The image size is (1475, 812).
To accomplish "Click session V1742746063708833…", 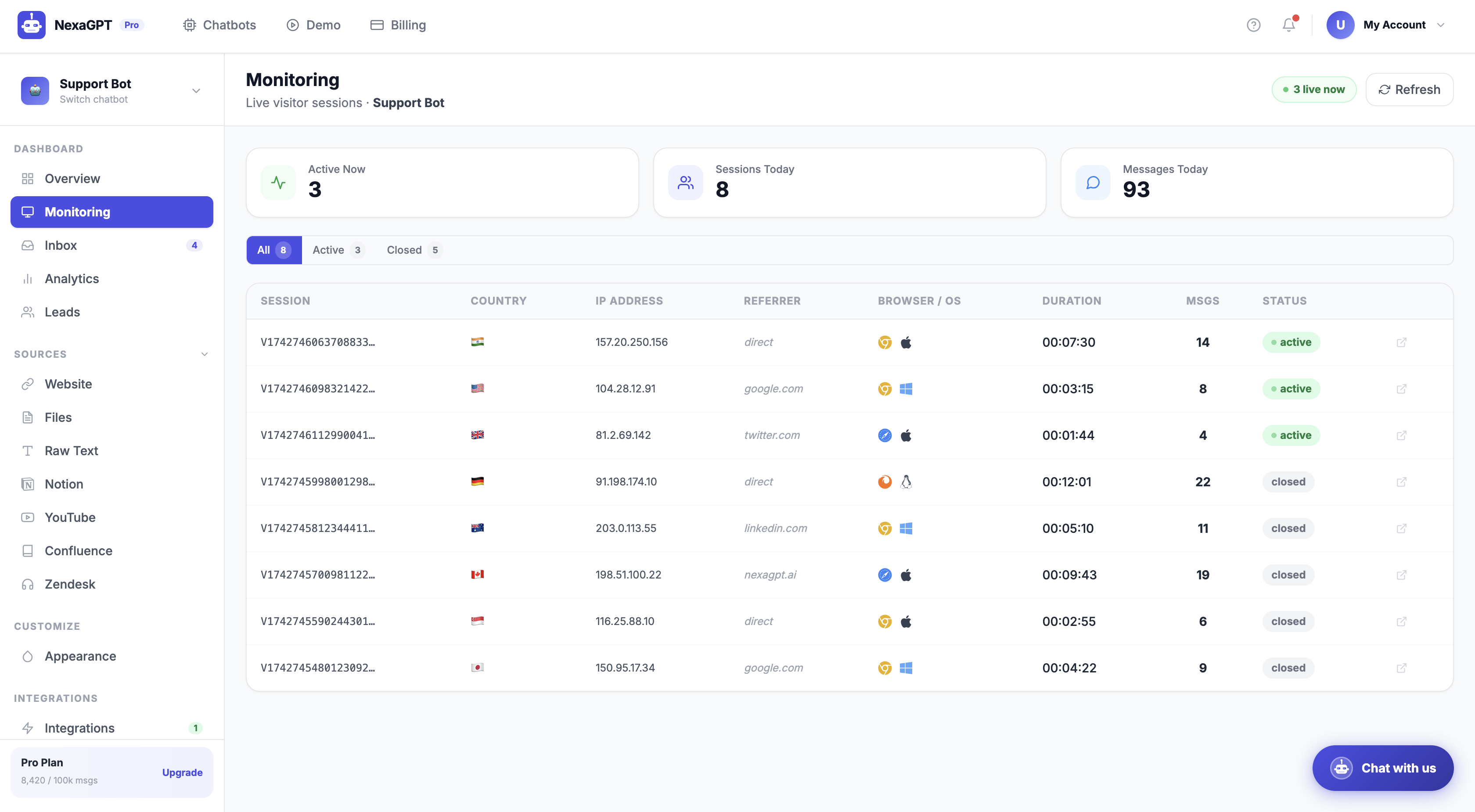I will 318,342.
